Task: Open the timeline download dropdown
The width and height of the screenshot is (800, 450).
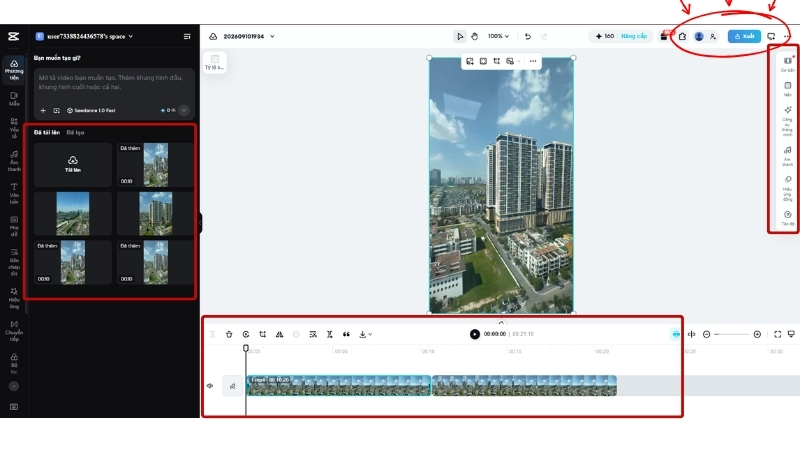Action: pos(365,334)
